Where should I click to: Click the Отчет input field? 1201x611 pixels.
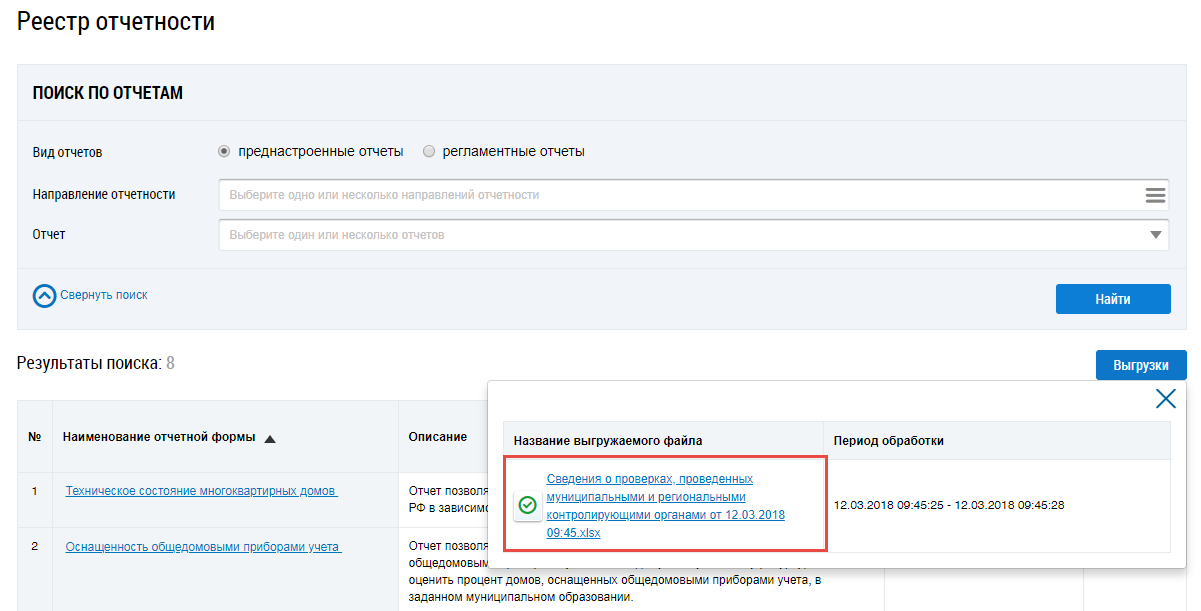pyautogui.click(x=680, y=235)
